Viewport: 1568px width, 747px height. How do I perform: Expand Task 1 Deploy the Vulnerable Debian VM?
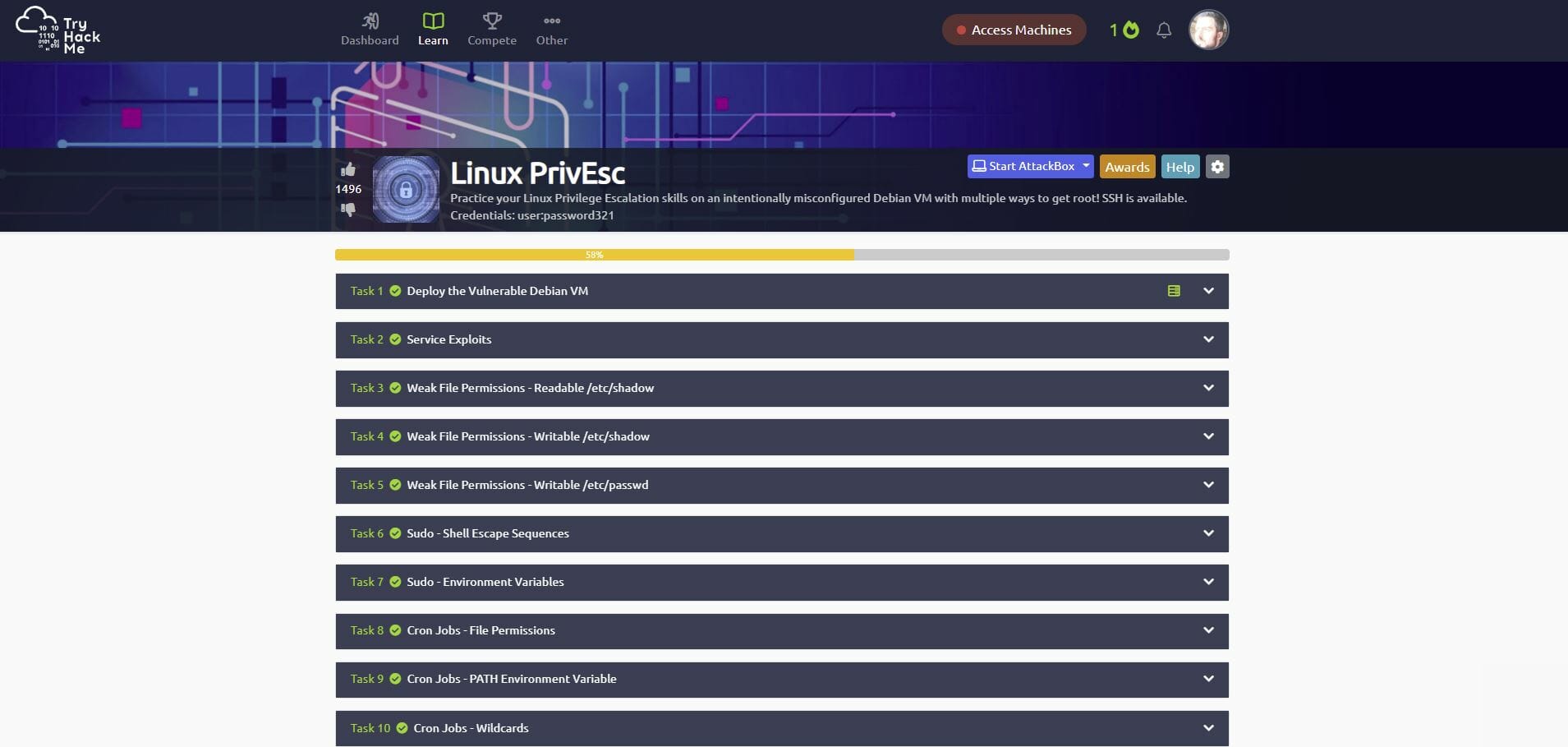tap(782, 291)
